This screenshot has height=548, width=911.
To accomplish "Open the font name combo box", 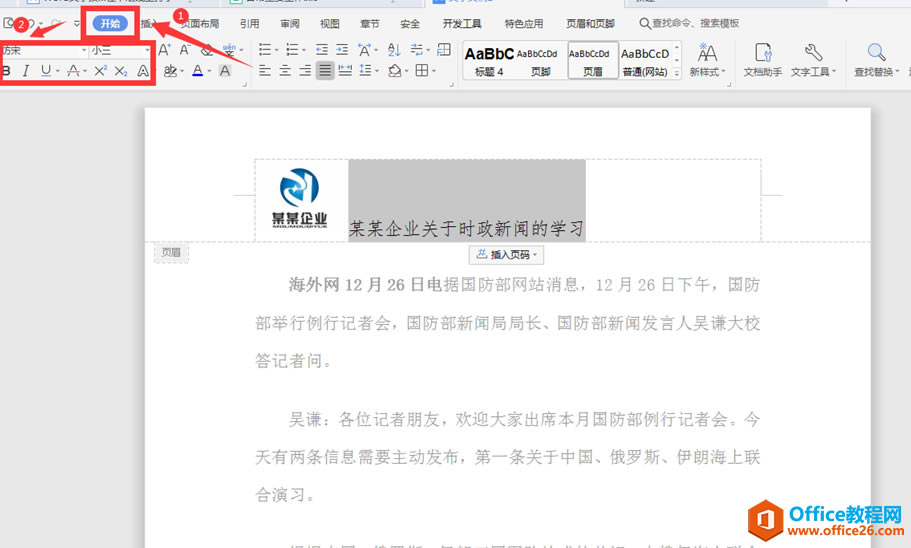I will coord(44,51).
